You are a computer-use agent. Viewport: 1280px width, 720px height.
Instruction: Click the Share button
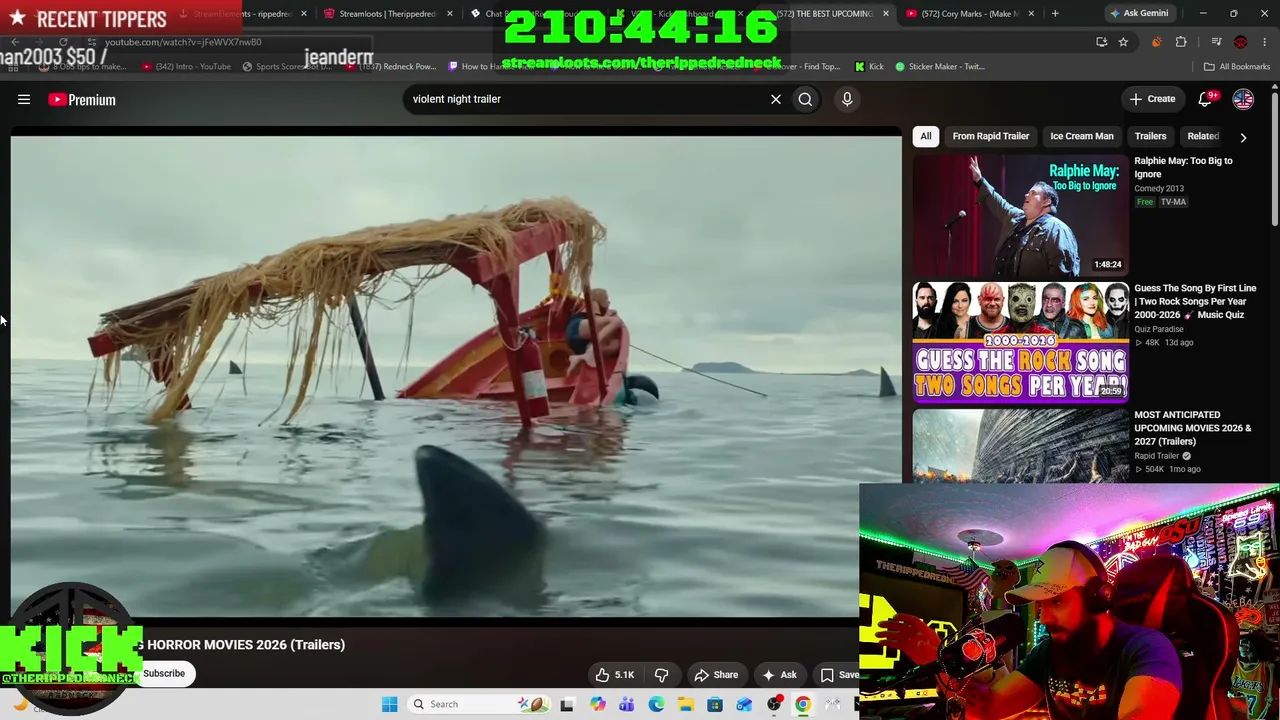pos(716,675)
